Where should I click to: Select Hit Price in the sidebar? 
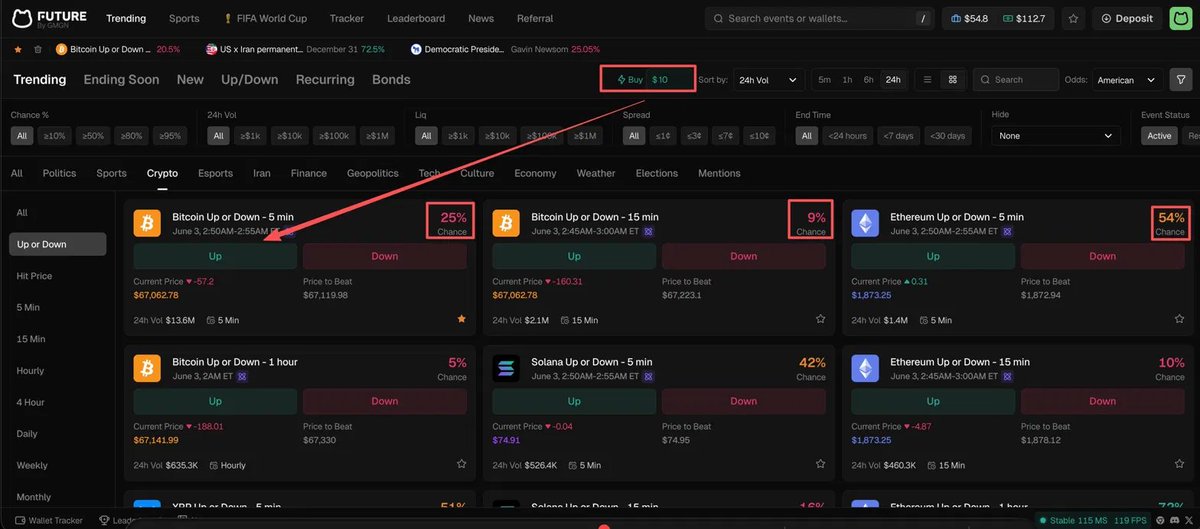(x=34, y=276)
